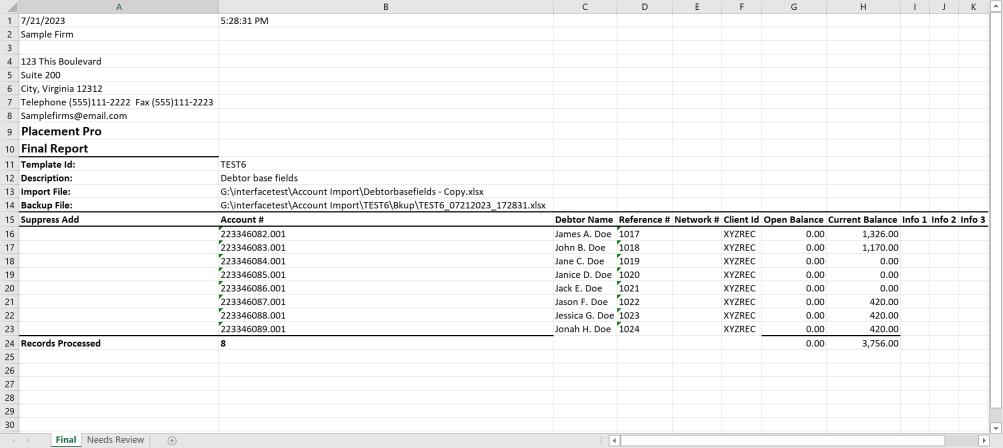Select column B header
The width and height of the screenshot is (1003, 448).
pyautogui.click(x=385, y=6)
